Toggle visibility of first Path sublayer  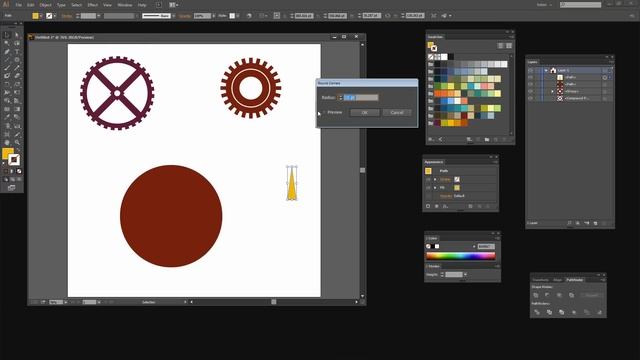click(530, 78)
